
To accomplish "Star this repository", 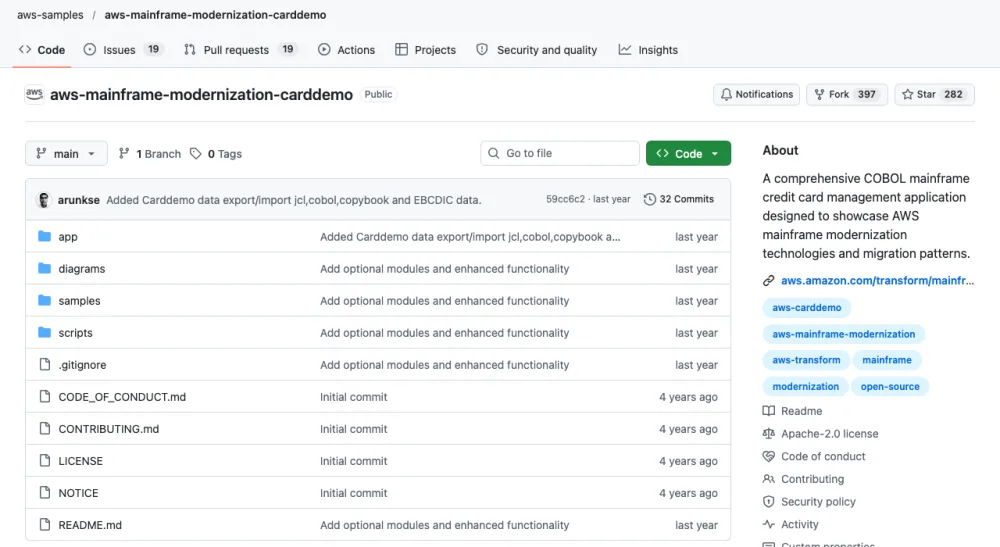I will click(934, 94).
